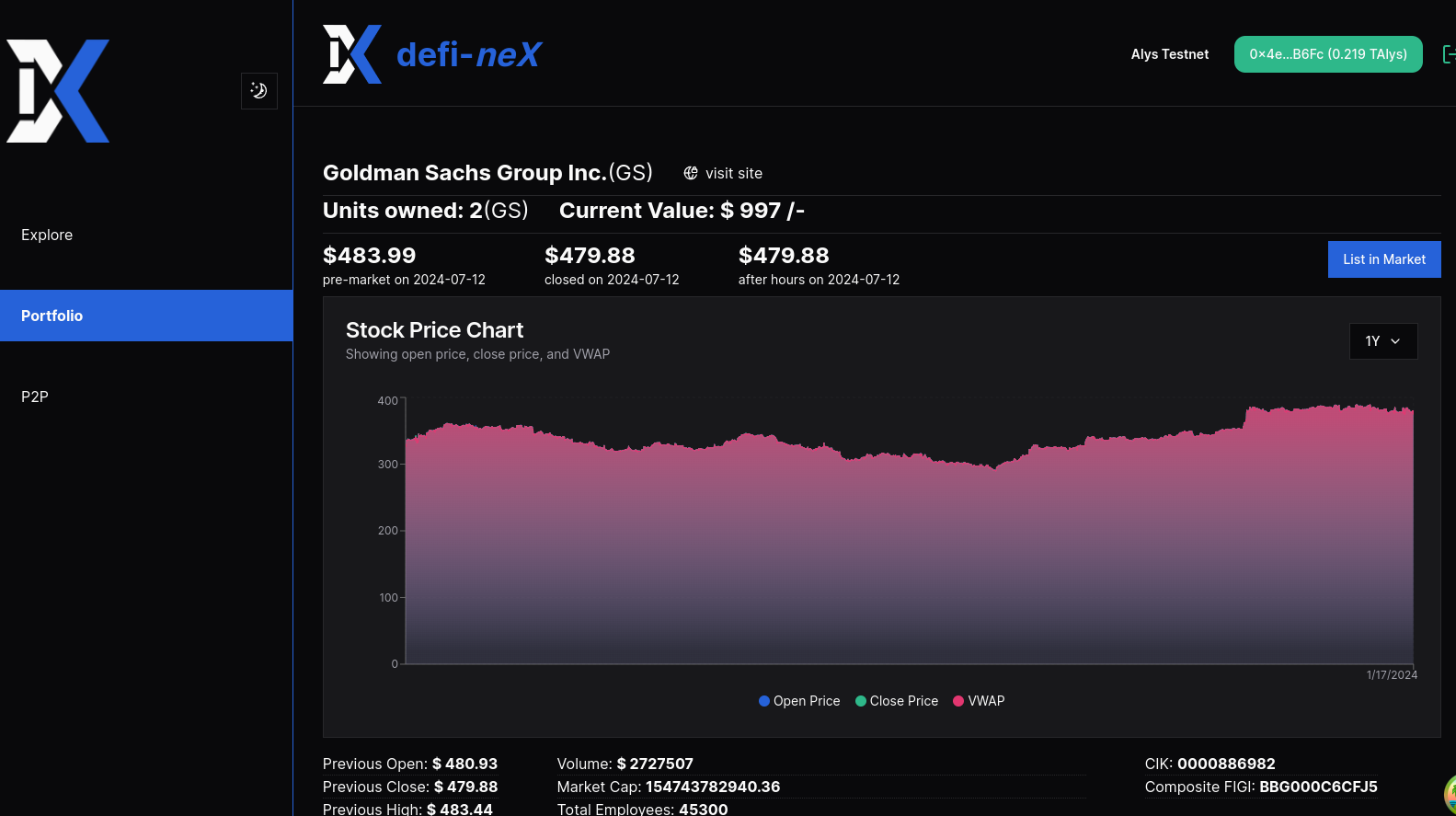This screenshot has width=1456, height=816.
Task: Click the 1/17/2024 axis date label
Action: click(x=1392, y=675)
